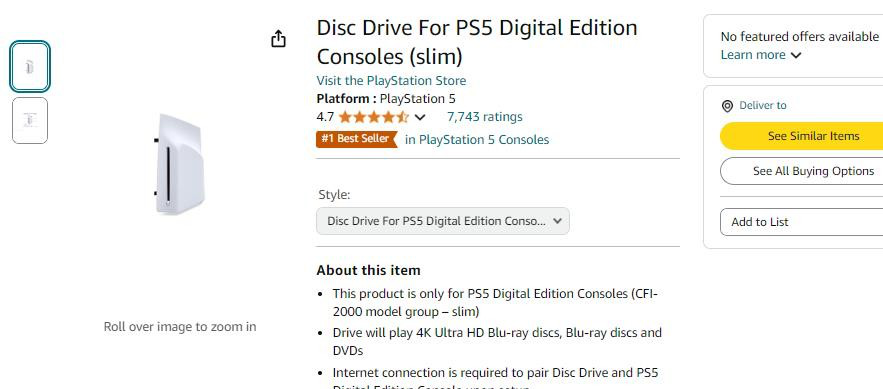Click the product title heading
The height and width of the screenshot is (389, 883).
point(476,42)
